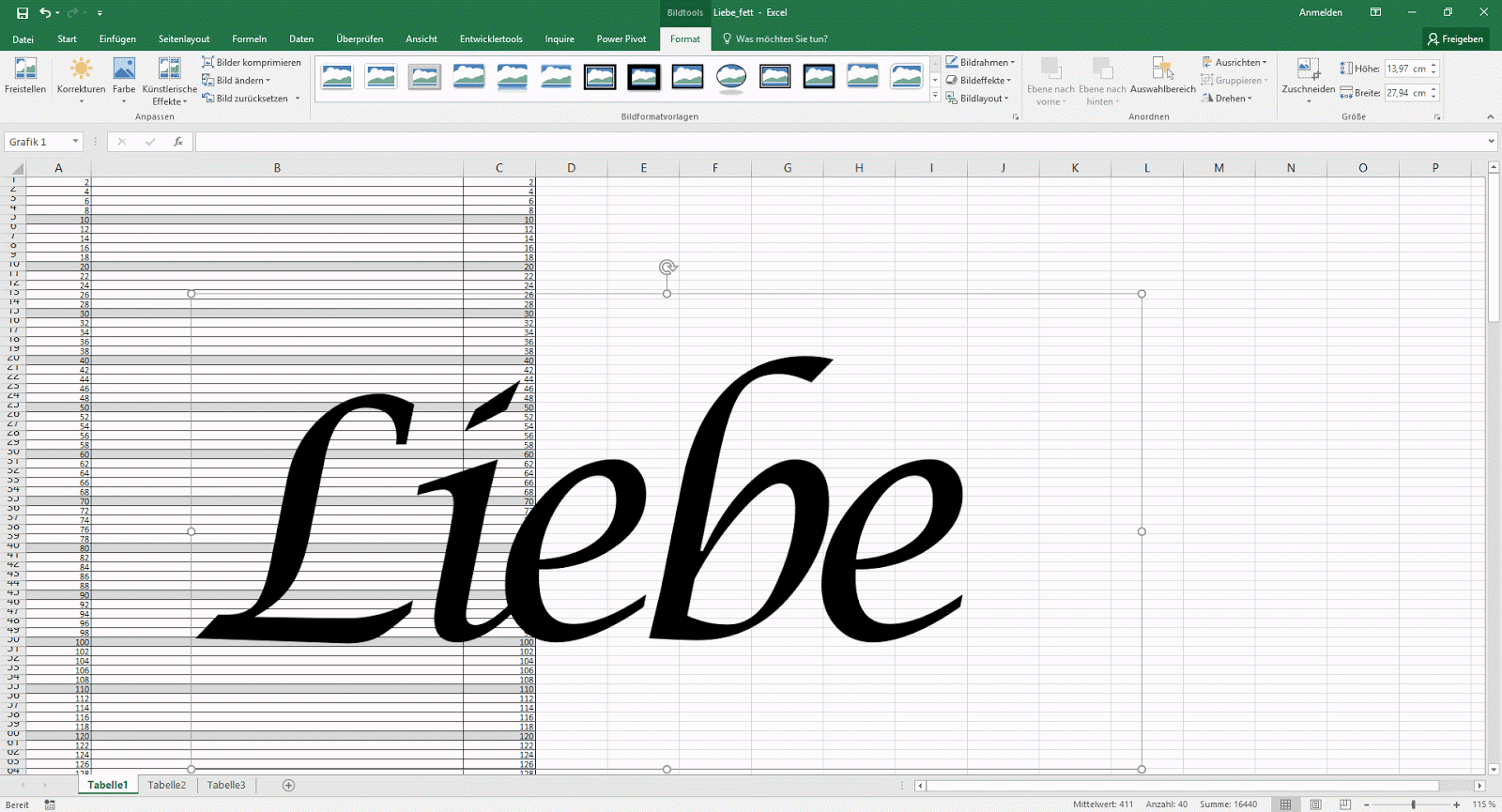
Task: Switch to page layout view in the status bar
Action: click(1315, 804)
